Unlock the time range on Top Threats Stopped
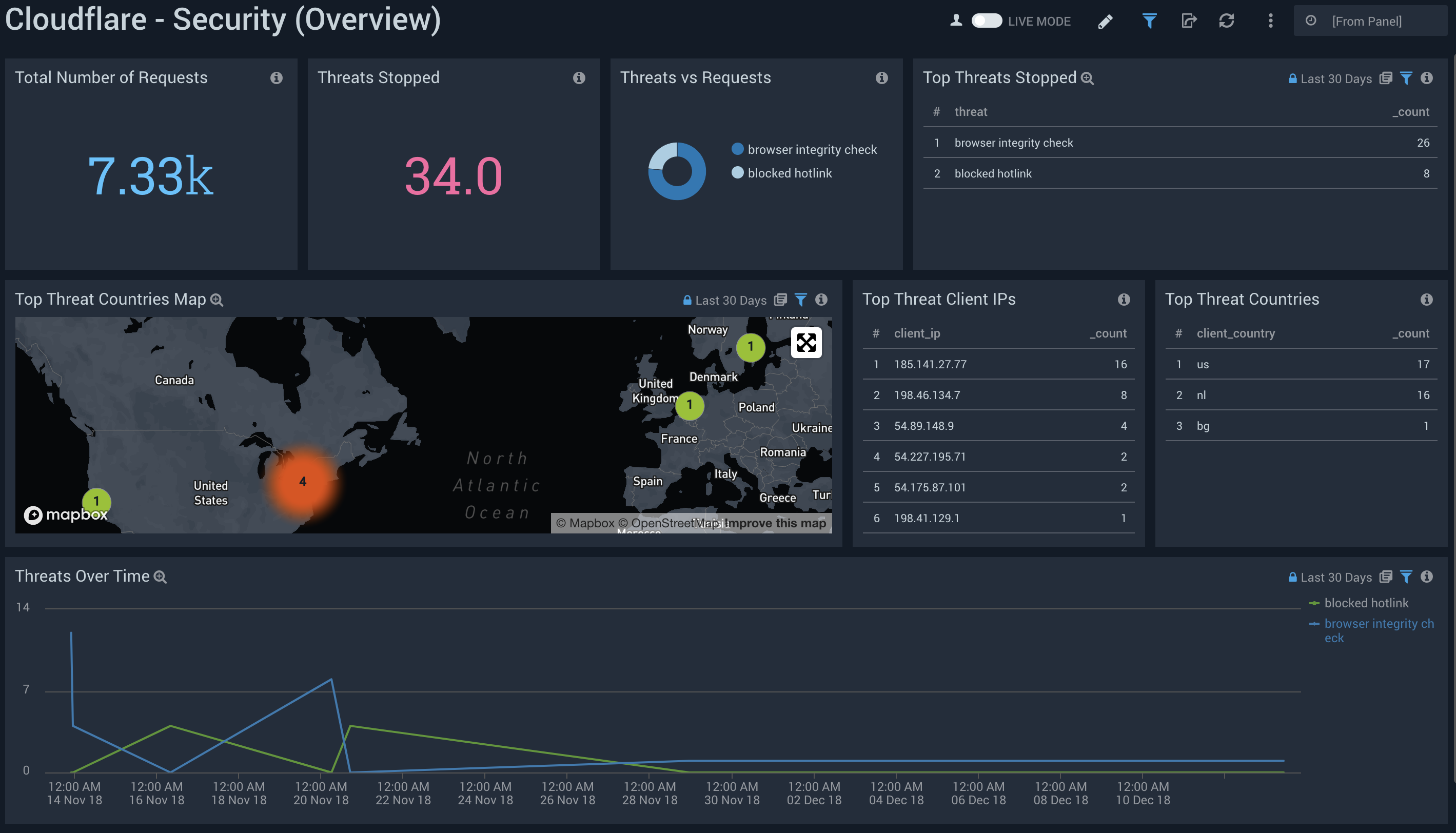Image resolution: width=1456 pixels, height=833 pixels. click(1292, 79)
